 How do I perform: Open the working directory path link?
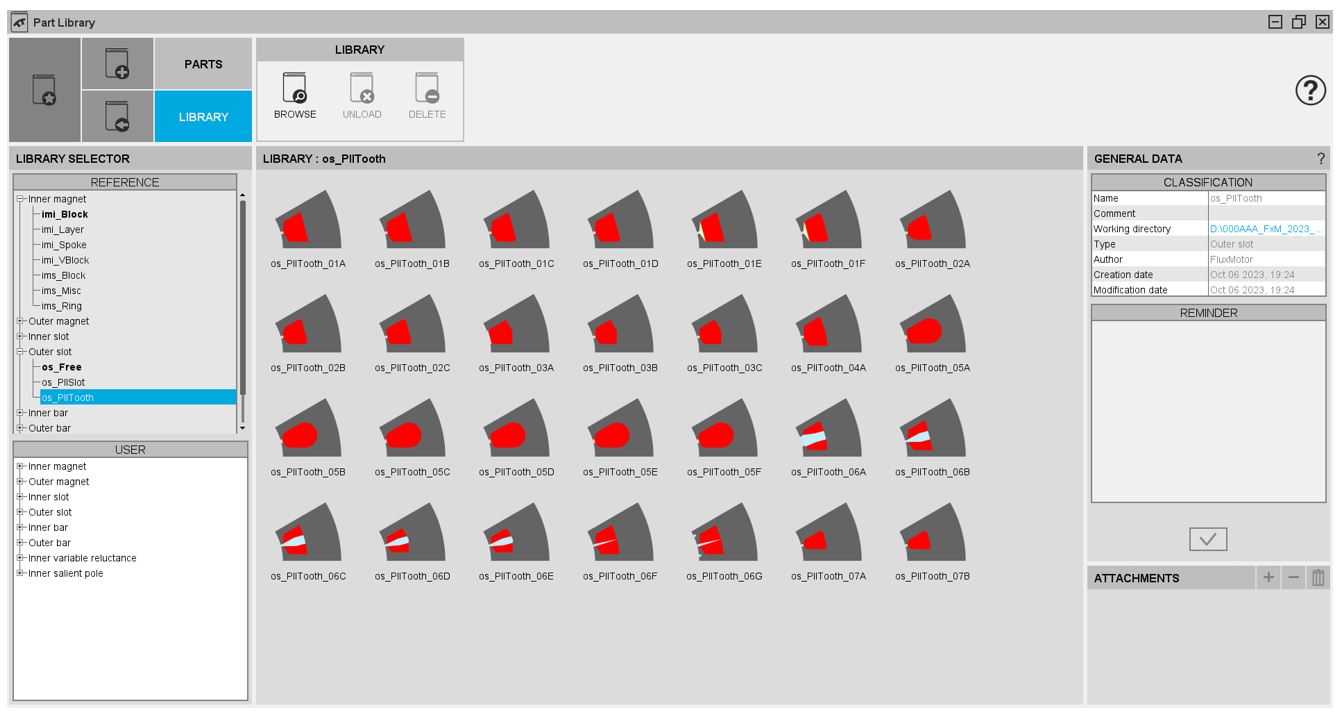tap(1266, 229)
